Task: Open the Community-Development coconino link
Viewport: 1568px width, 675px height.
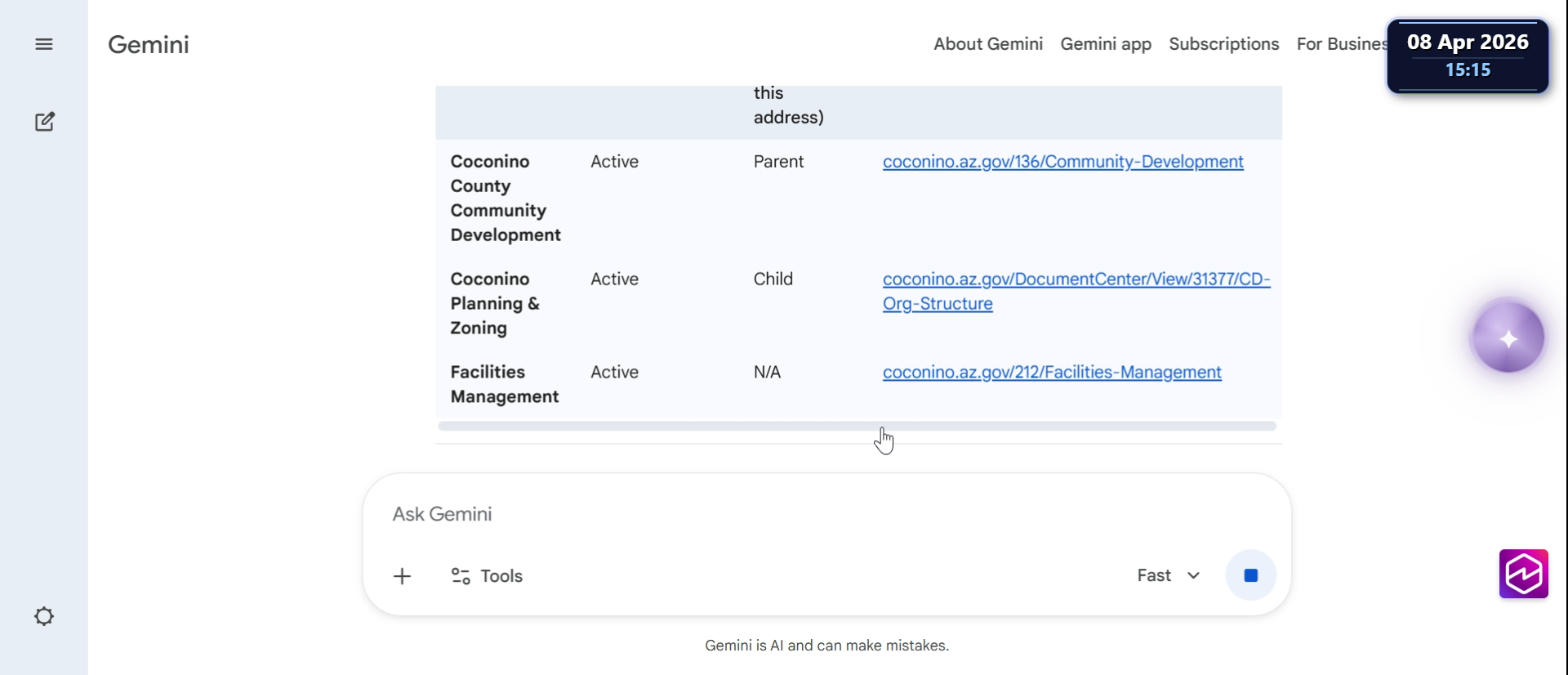Action: tap(1062, 162)
